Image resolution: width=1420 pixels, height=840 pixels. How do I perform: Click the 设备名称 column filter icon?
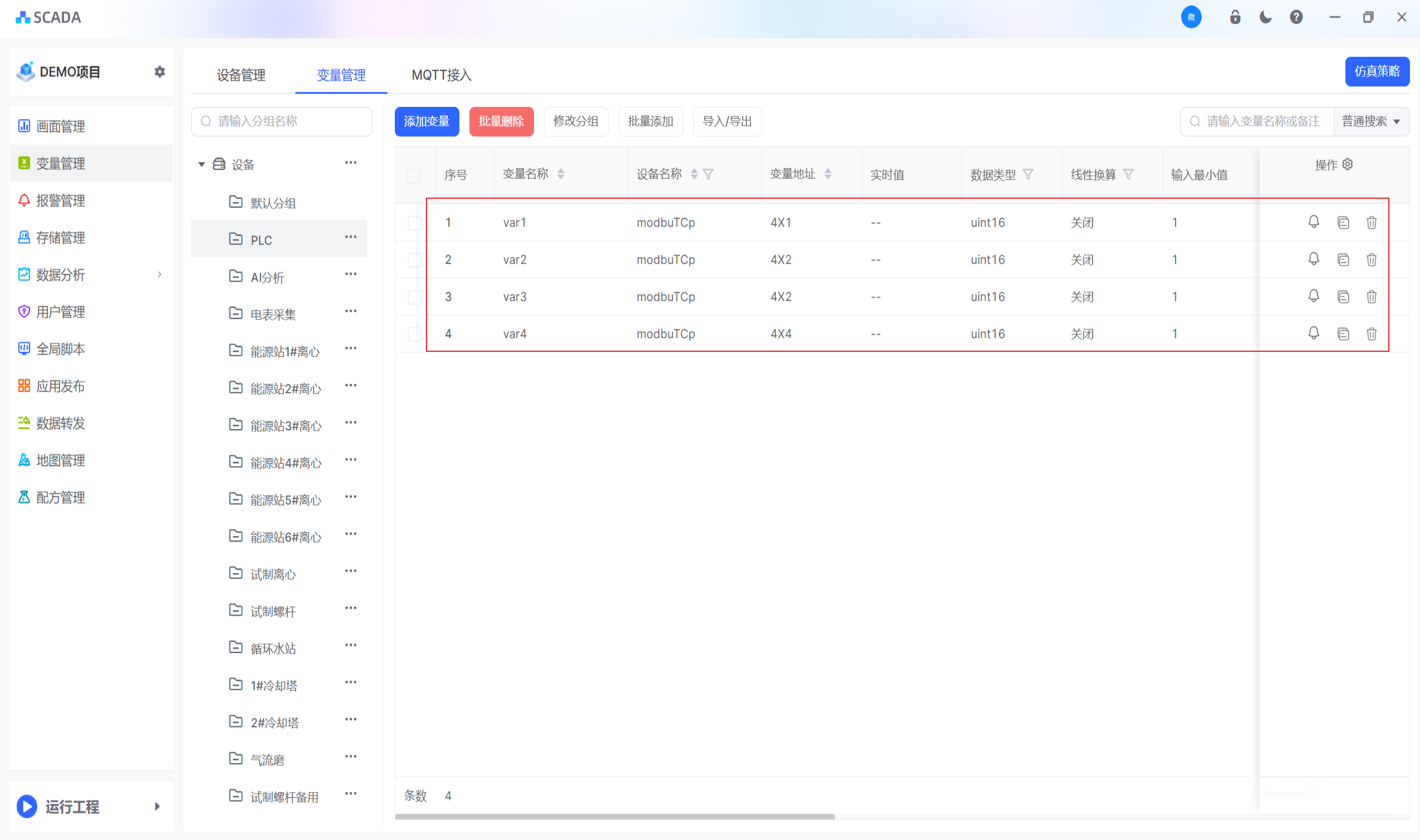[x=708, y=174]
